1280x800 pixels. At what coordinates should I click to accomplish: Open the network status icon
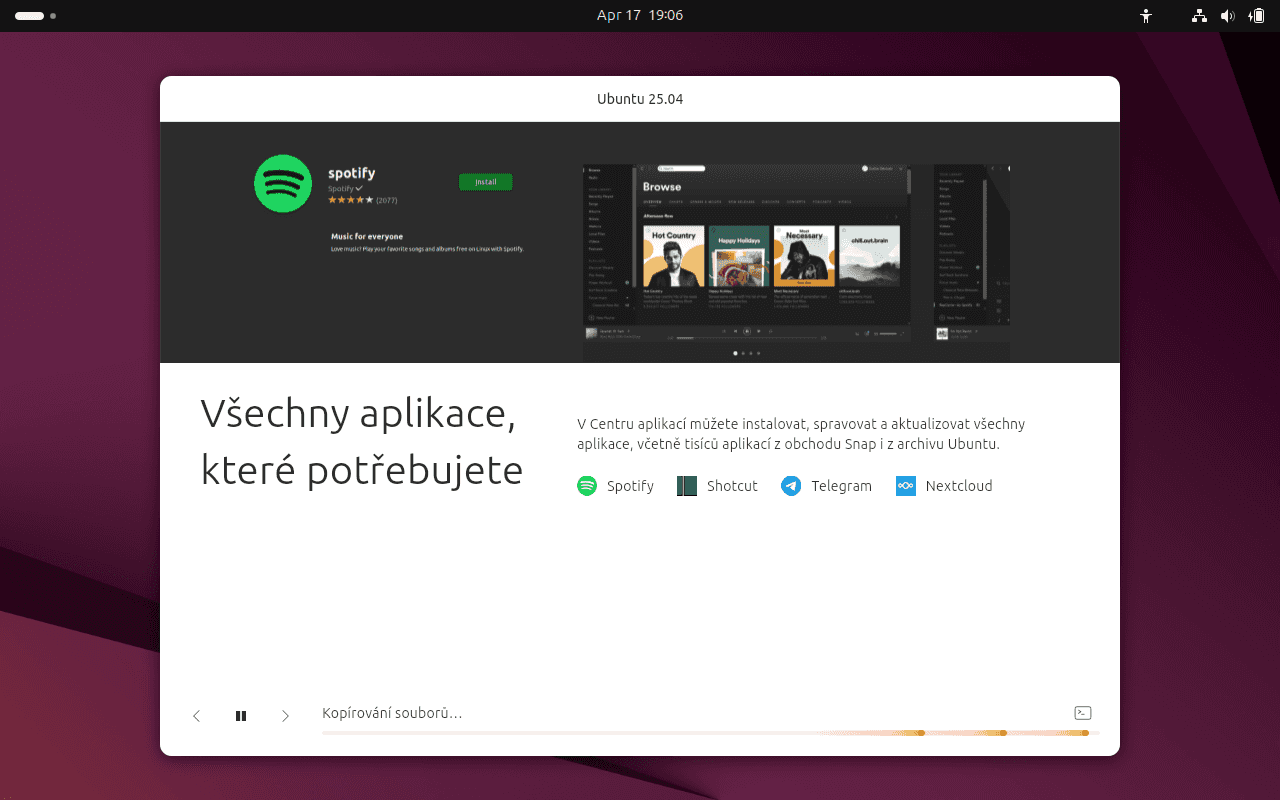tap(1200, 16)
